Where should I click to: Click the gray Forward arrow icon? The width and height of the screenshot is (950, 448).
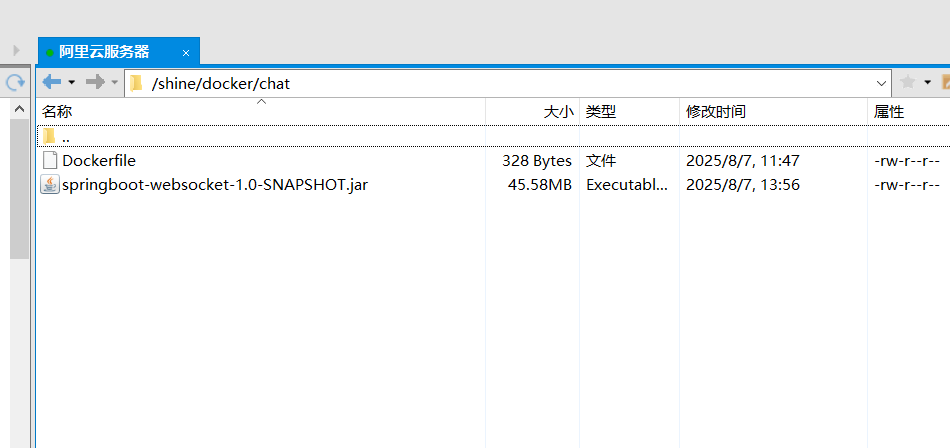point(95,82)
